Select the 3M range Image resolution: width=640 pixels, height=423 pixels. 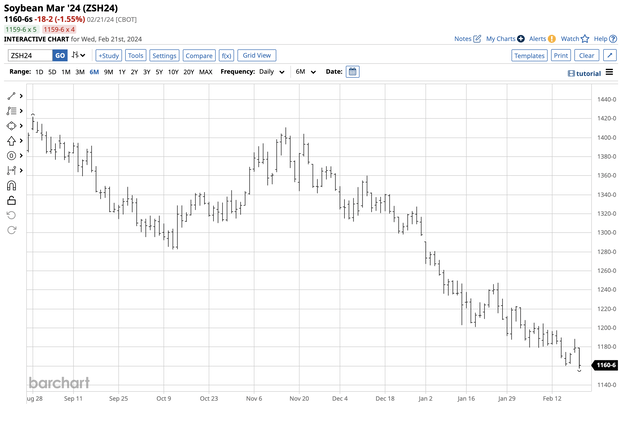point(80,72)
